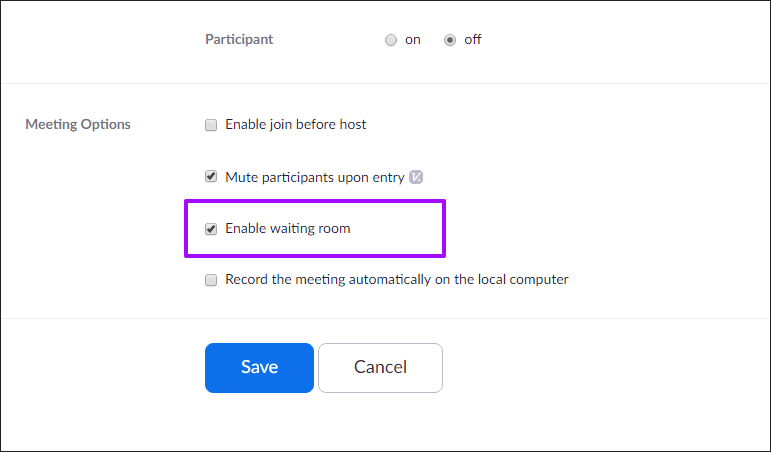The width and height of the screenshot is (771, 452).
Task: Click the 'Mute participants upon entry' label text
Action: pyautogui.click(x=314, y=177)
